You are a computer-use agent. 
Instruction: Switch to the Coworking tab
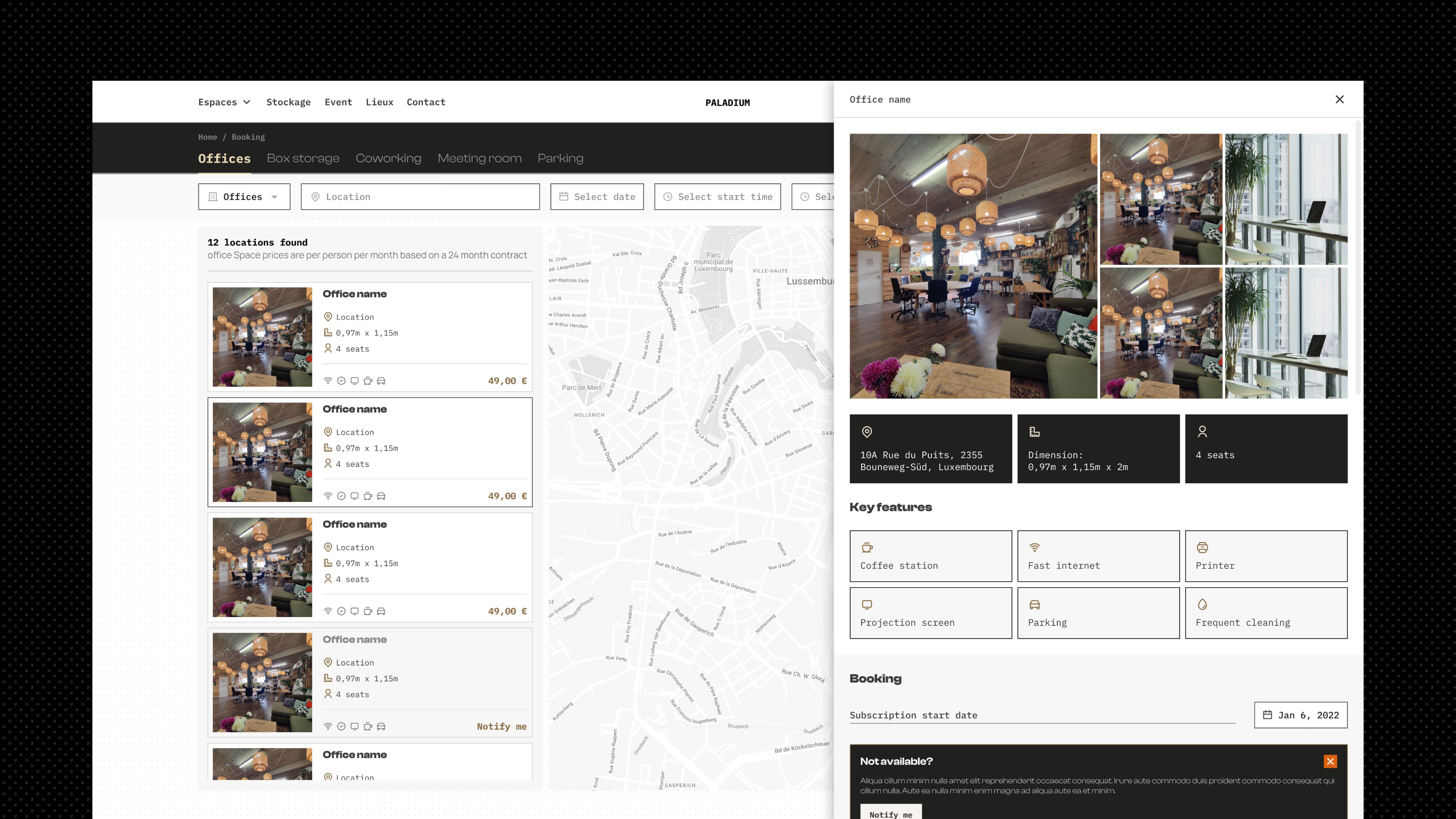(x=388, y=158)
